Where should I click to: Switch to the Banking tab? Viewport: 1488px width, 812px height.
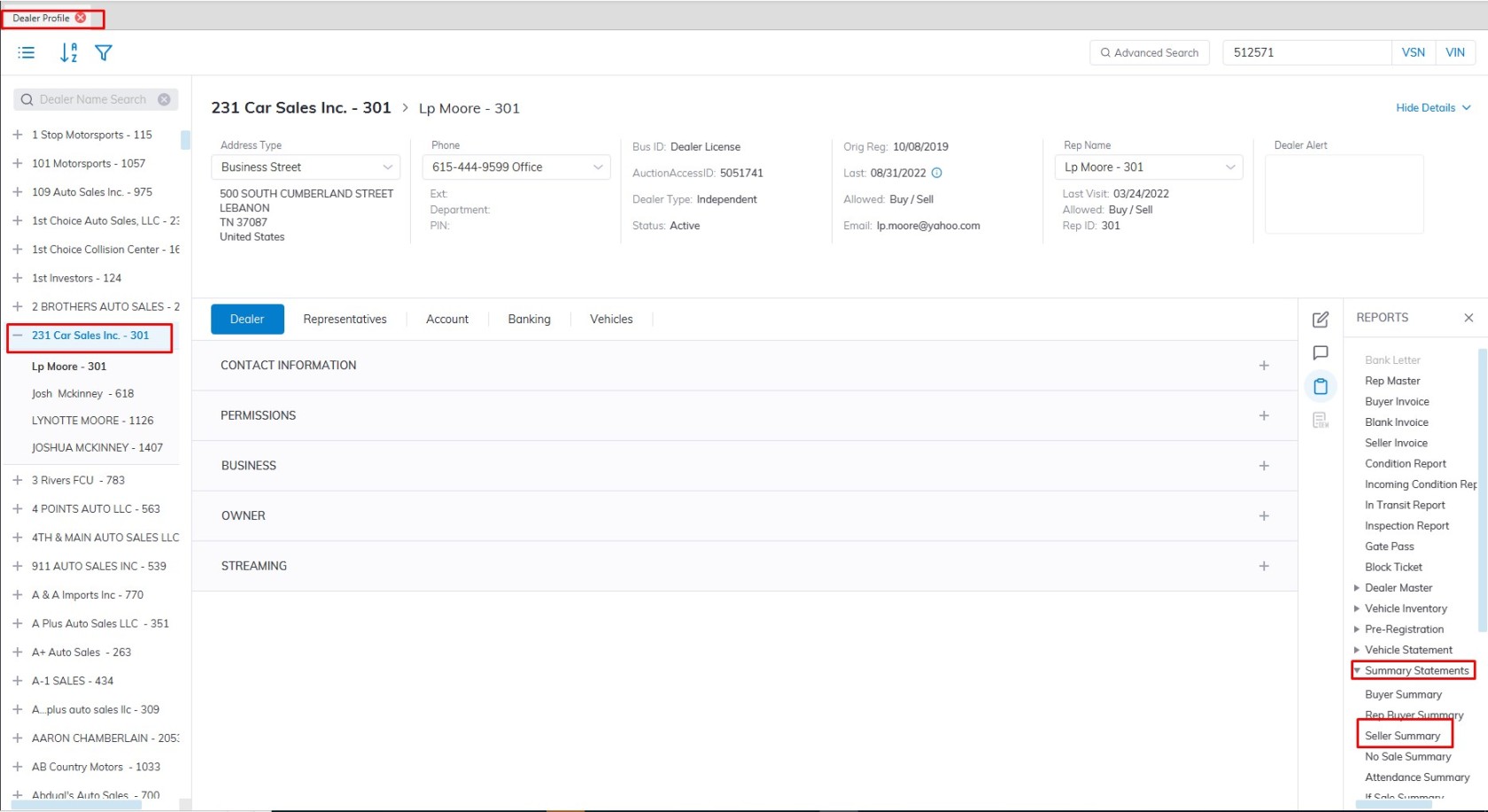click(x=529, y=320)
